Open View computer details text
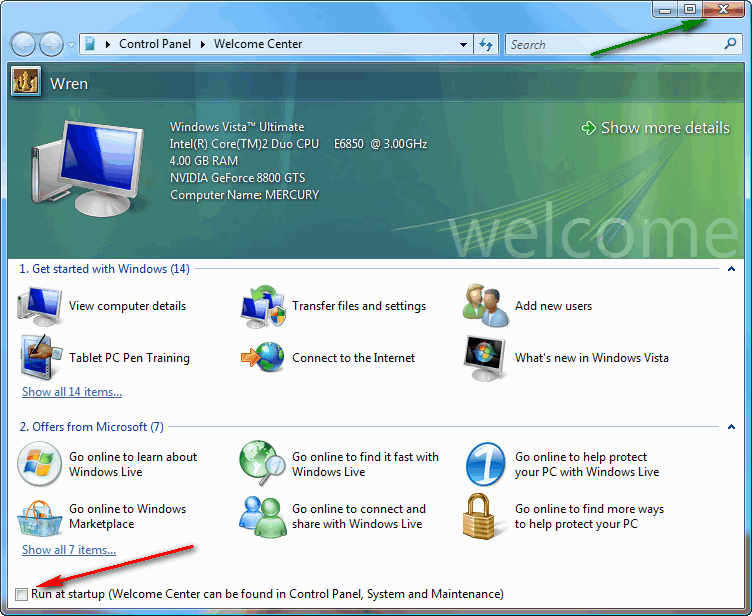 click(x=128, y=306)
